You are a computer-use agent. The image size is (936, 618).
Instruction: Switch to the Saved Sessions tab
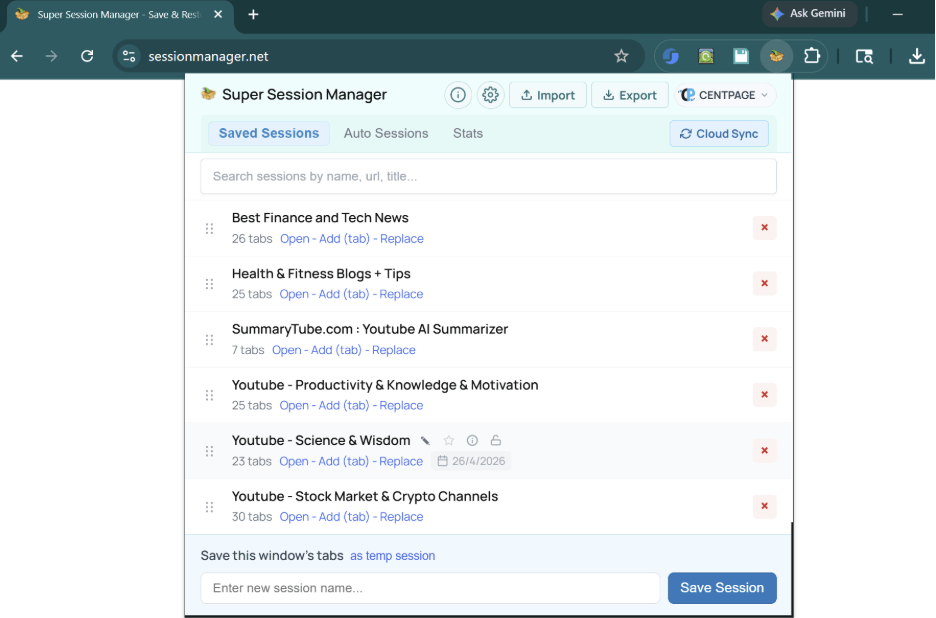coord(269,133)
